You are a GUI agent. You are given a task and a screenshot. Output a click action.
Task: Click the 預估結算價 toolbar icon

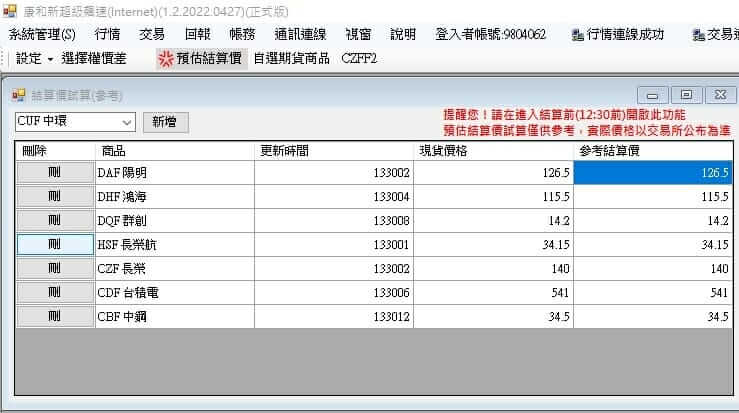[165, 58]
